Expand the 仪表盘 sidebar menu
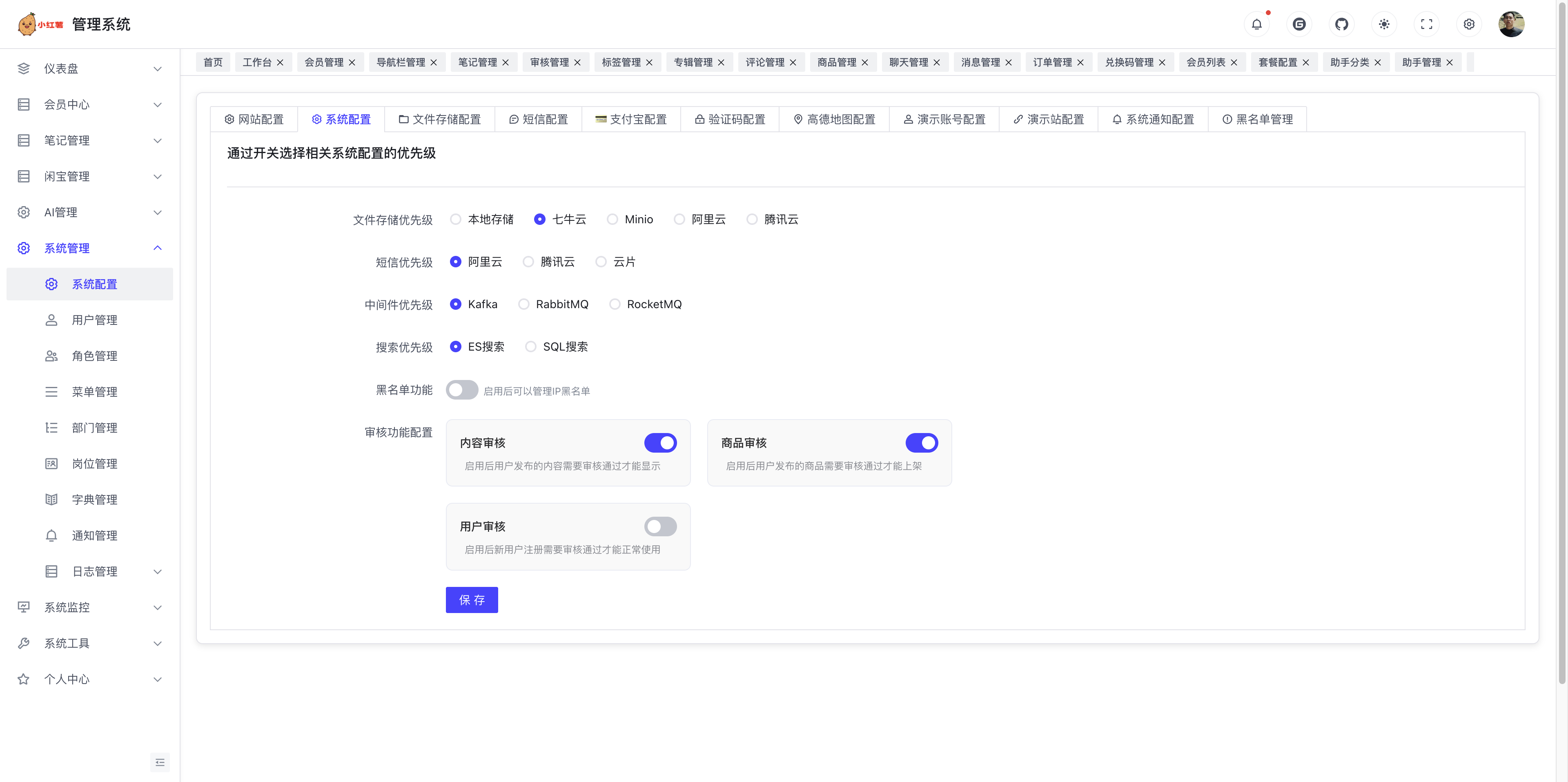 (x=90, y=69)
